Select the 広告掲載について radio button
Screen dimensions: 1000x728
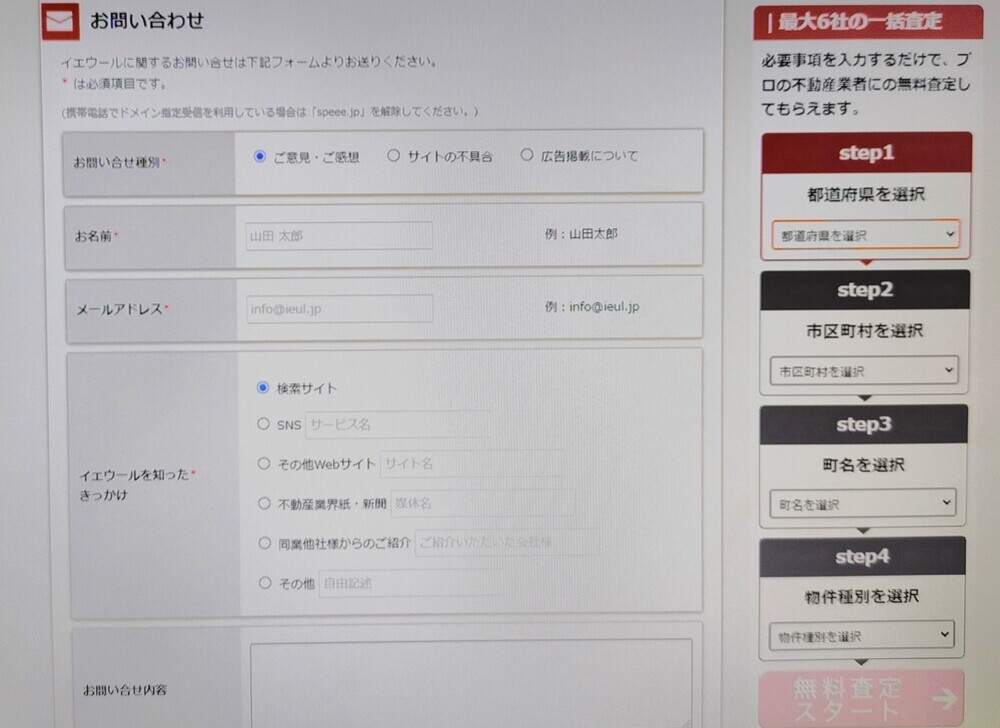[527, 155]
